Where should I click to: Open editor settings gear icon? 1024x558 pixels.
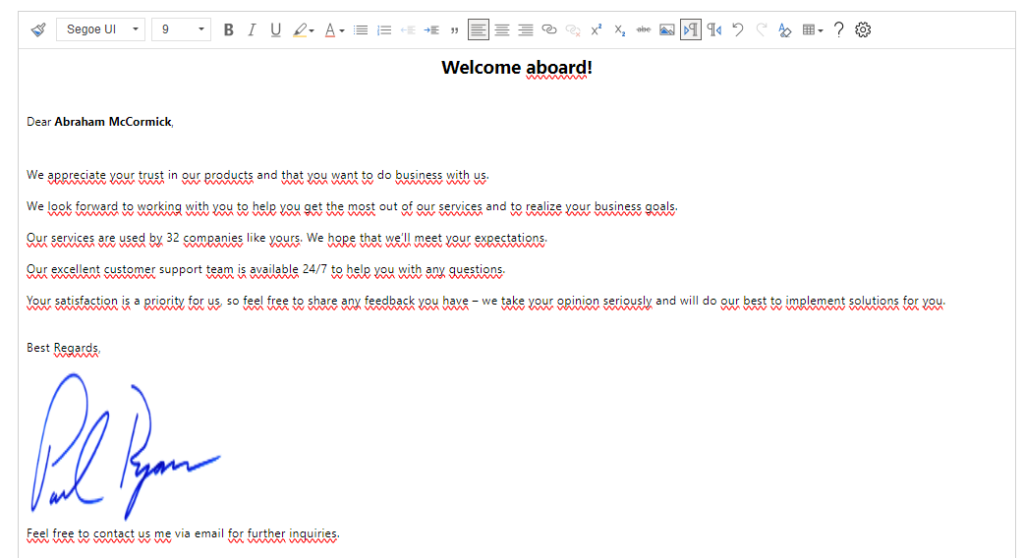pos(863,29)
